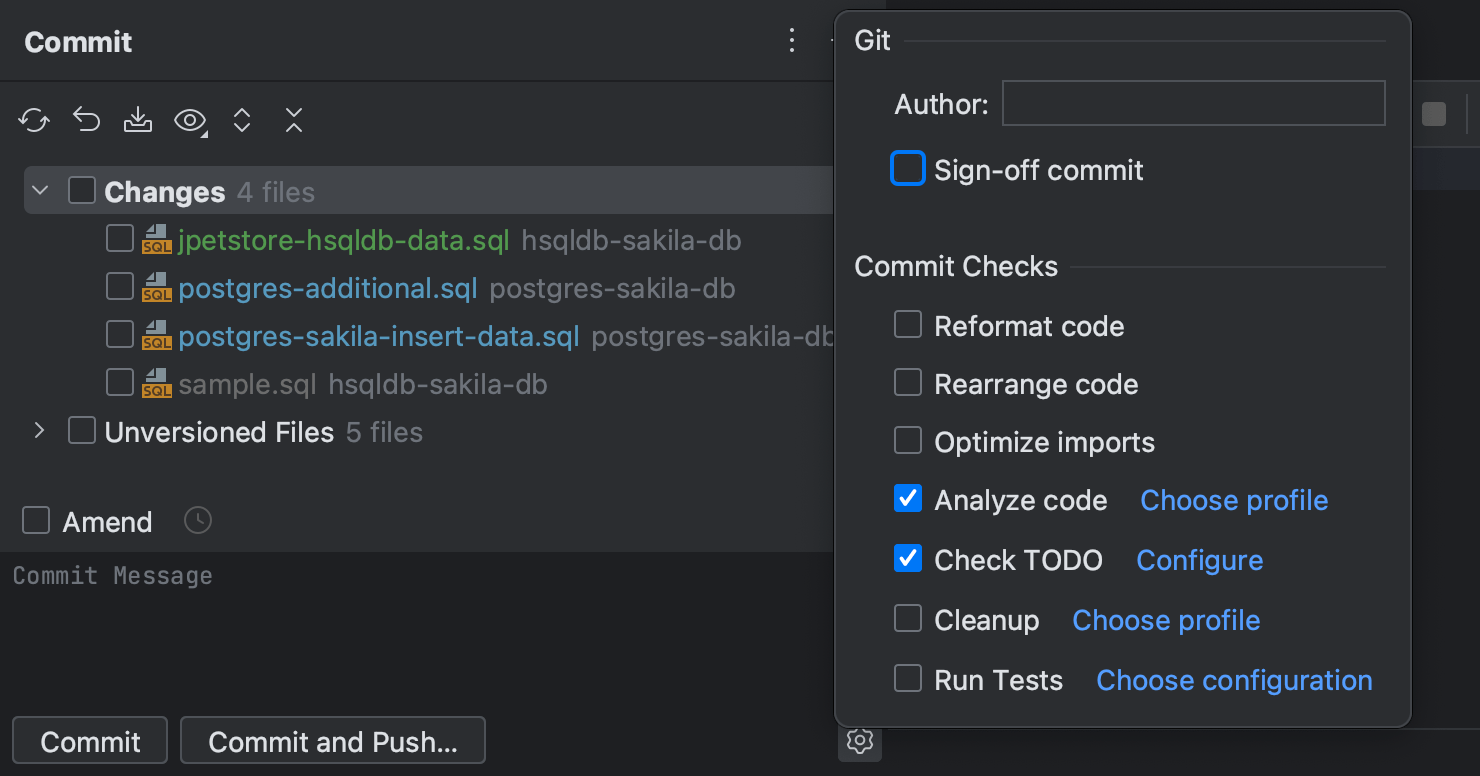
Task: Tick the Amend checkbox
Action: (x=37, y=521)
